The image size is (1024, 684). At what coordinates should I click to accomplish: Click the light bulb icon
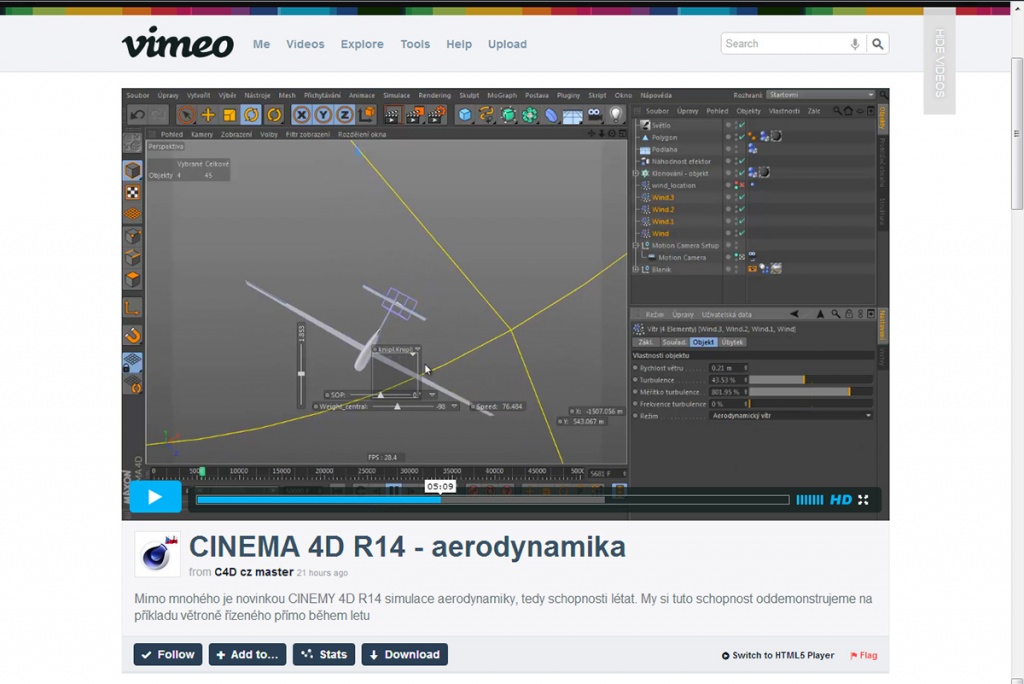coord(615,115)
